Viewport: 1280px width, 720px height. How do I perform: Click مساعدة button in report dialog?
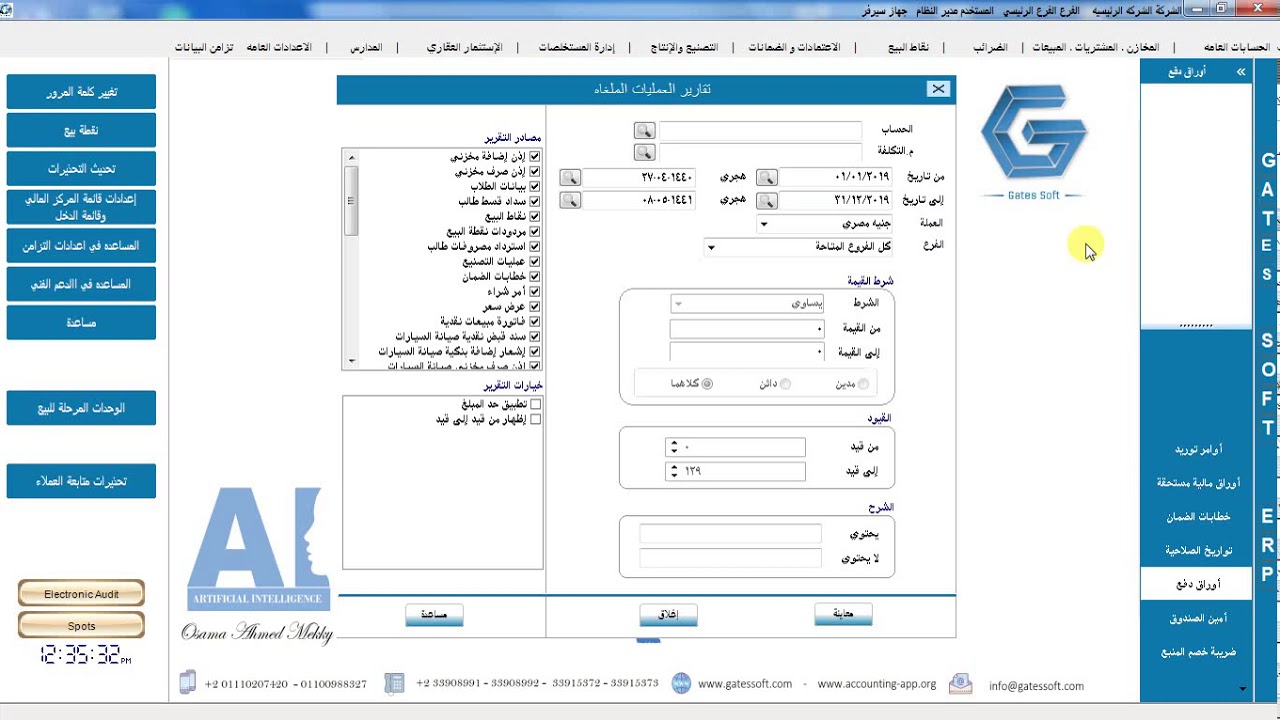(x=434, y=614)
